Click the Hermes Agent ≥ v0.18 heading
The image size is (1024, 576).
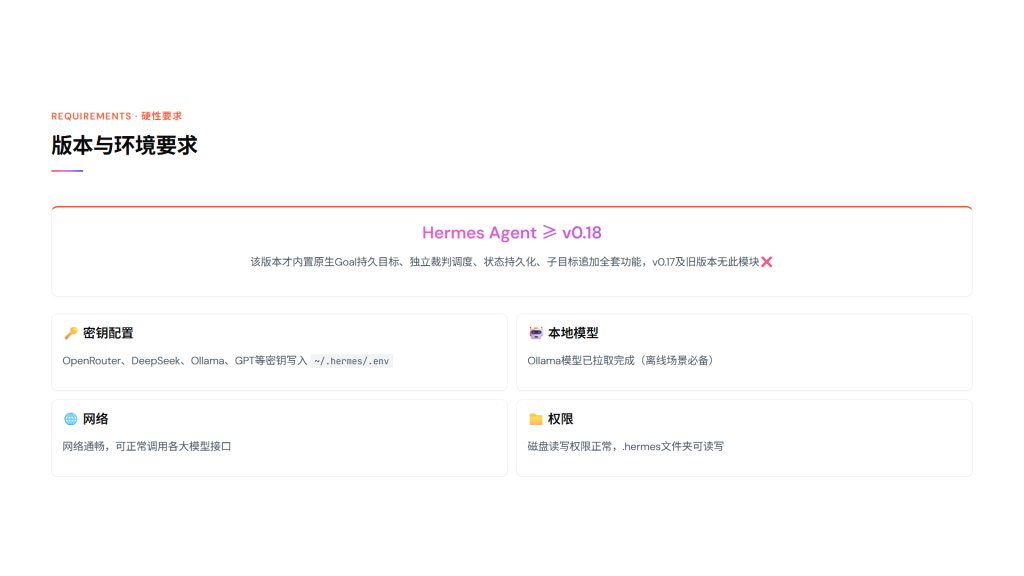[511, 232]
